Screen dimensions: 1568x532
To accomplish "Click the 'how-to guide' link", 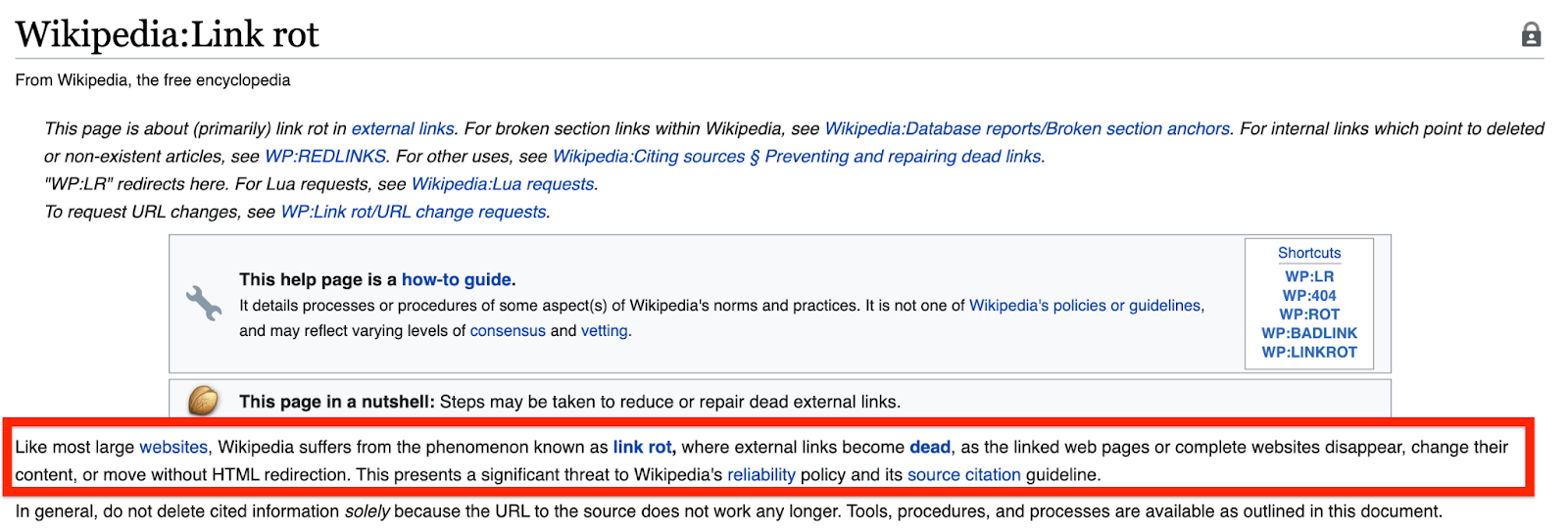I will 456,279.
